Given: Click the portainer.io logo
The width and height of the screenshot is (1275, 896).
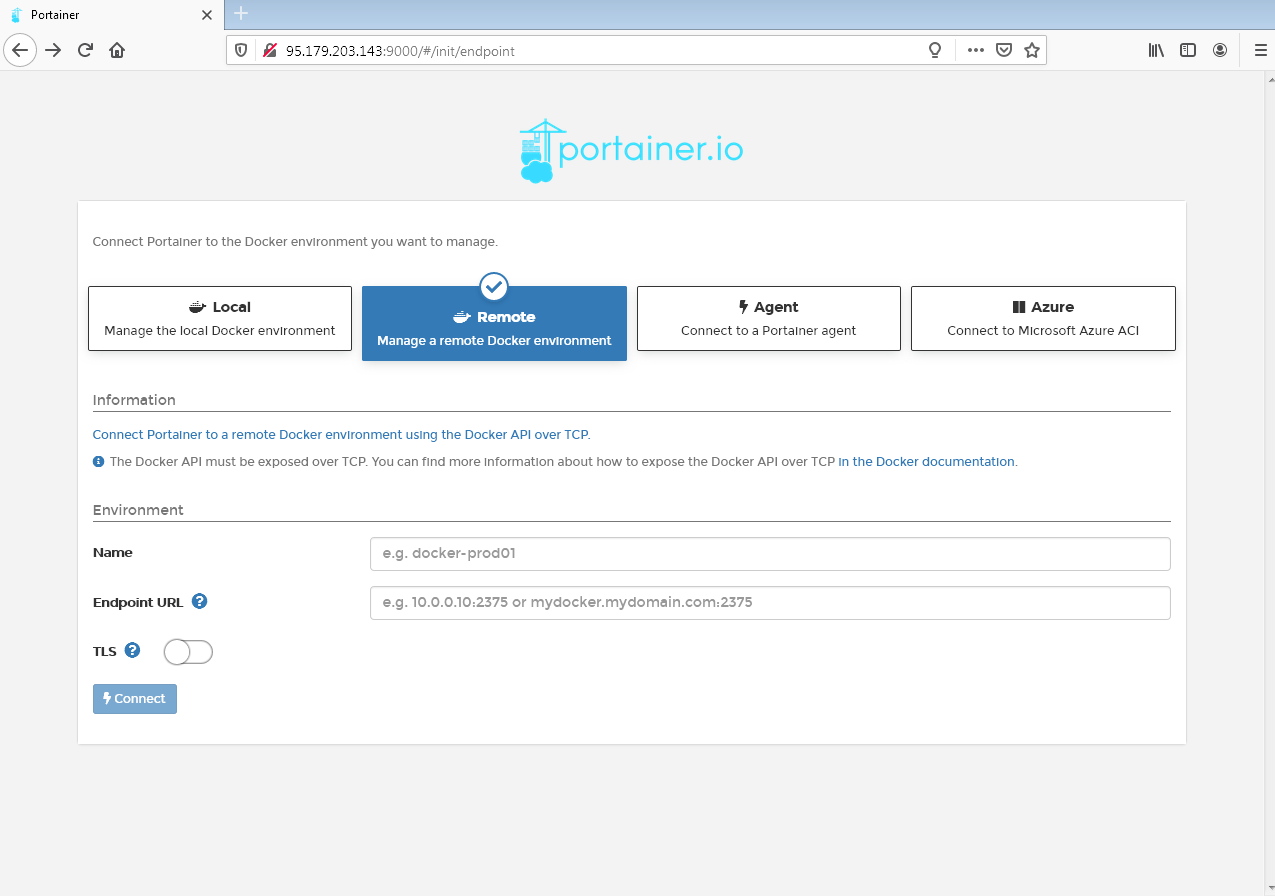Looking at the screenshot, I should pos(631,149).
